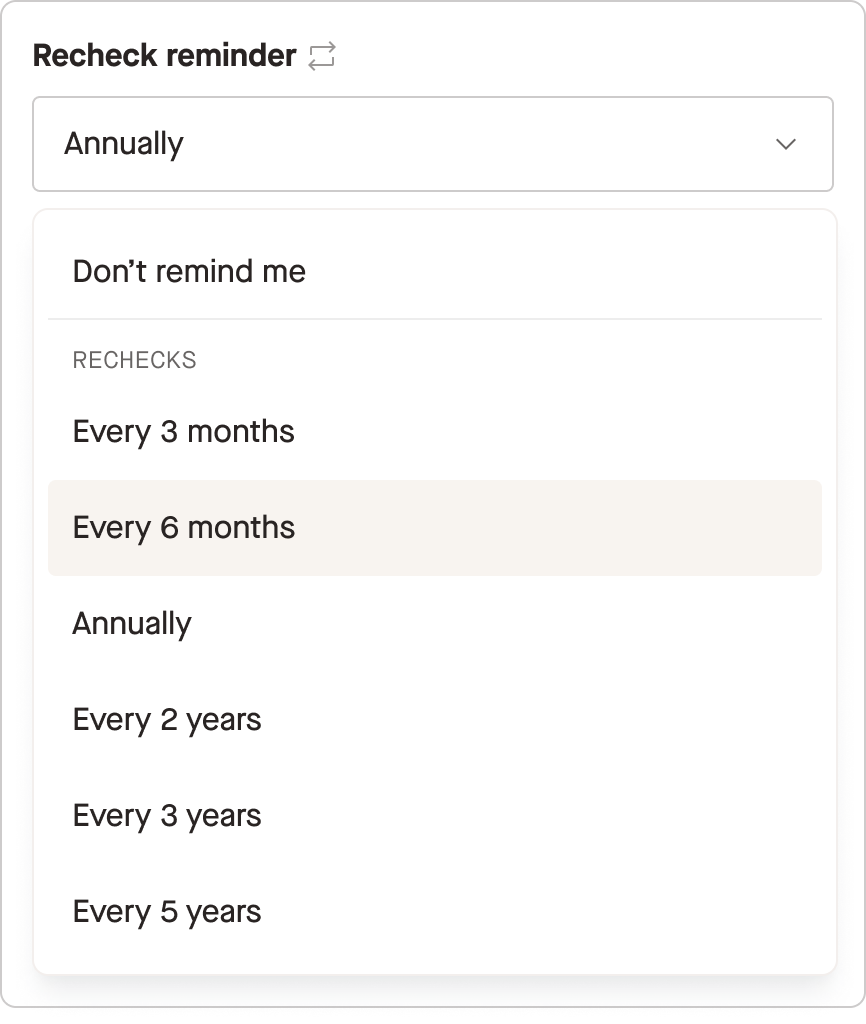Click the RECHECKS section header

tap(134, 360)
